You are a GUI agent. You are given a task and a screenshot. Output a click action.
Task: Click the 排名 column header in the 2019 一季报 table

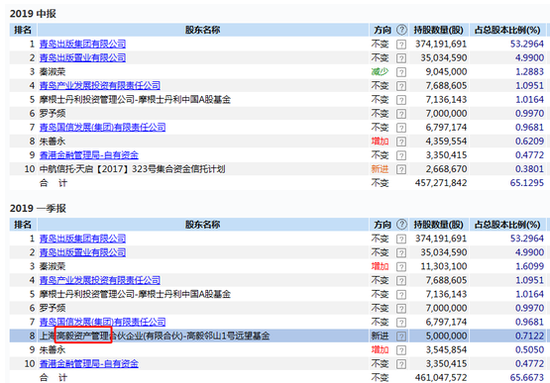click(23, 225)
